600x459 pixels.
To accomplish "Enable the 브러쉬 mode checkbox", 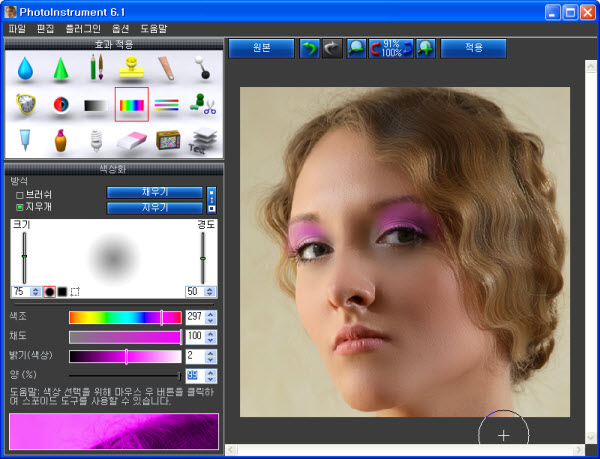I will [20, 195].
